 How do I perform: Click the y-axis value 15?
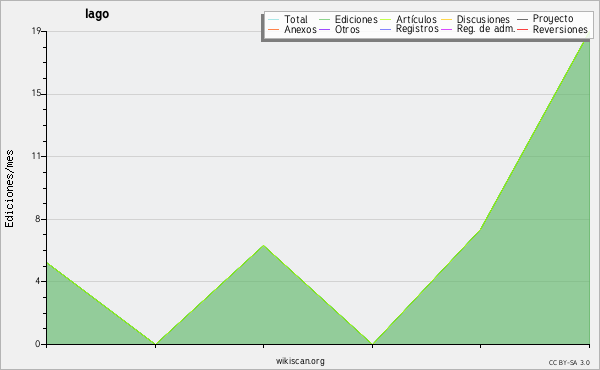36,93
